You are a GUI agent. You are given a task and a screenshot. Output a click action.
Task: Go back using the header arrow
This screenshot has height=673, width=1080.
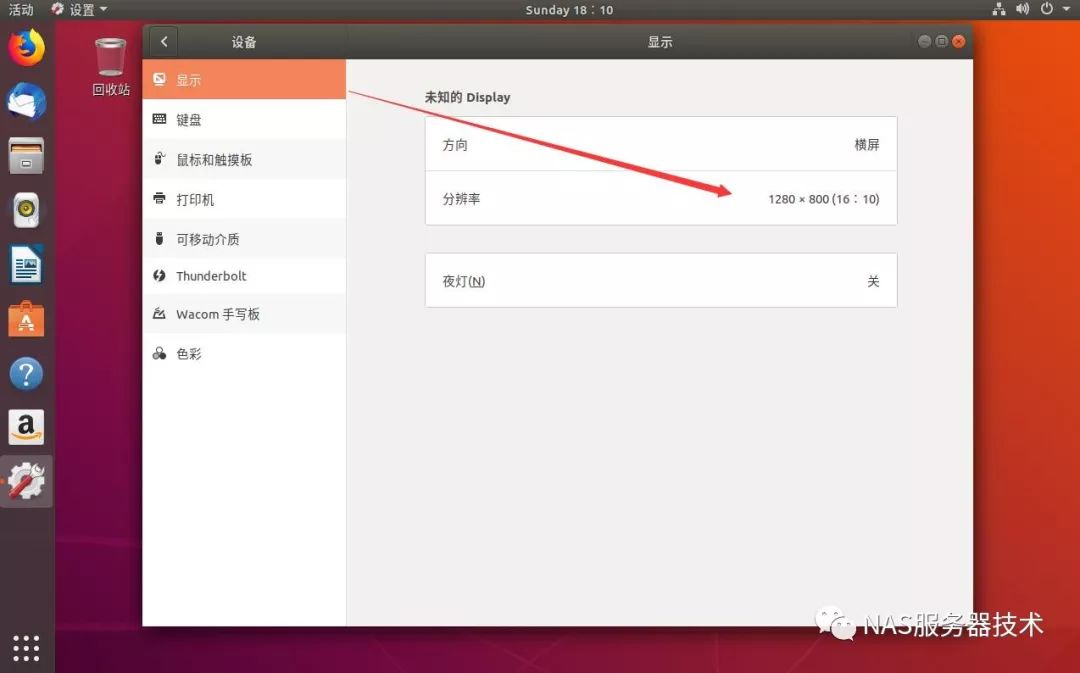pos(164,41)
